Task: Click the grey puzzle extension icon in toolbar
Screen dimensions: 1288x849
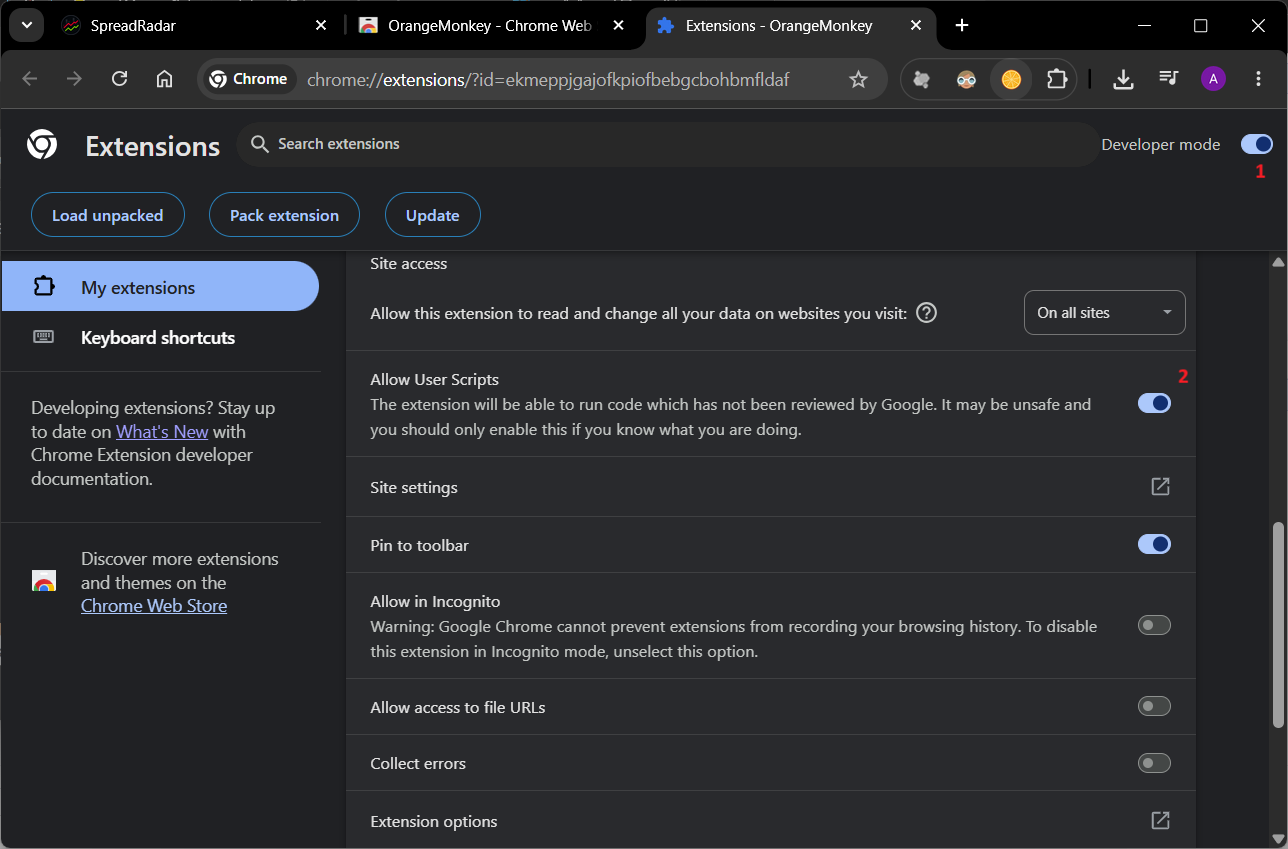Action: pyautogui.click(x=922, y=79)
